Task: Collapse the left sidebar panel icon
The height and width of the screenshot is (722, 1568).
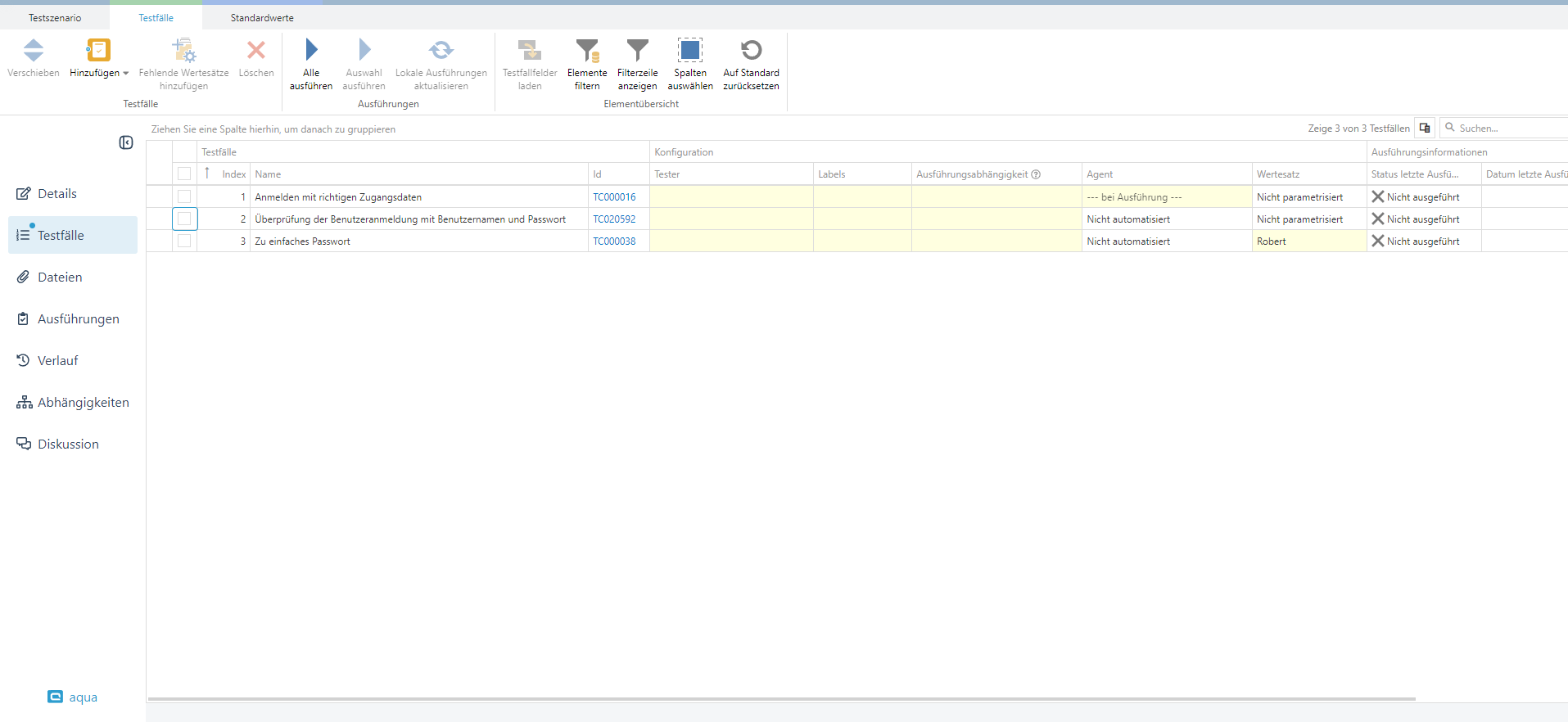Action: coord(126,142)
